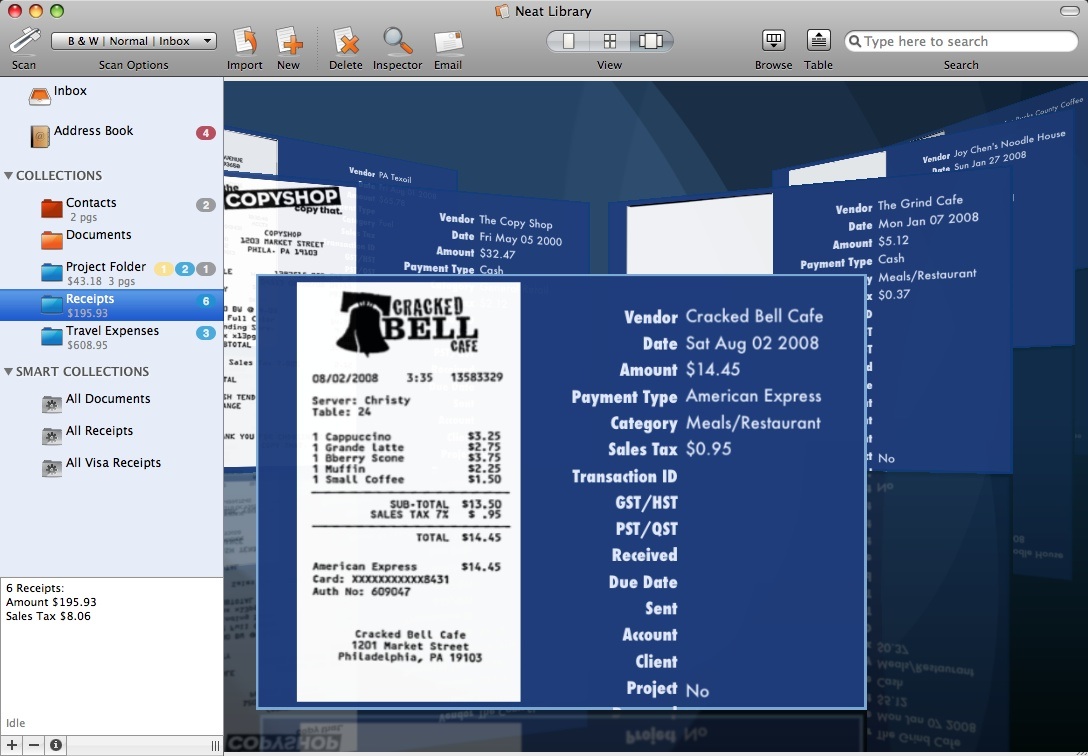Screen dimensions: 1088x756
Task: Click the Cracked Bell Cafe receipt image
Action: coord(409,492)
